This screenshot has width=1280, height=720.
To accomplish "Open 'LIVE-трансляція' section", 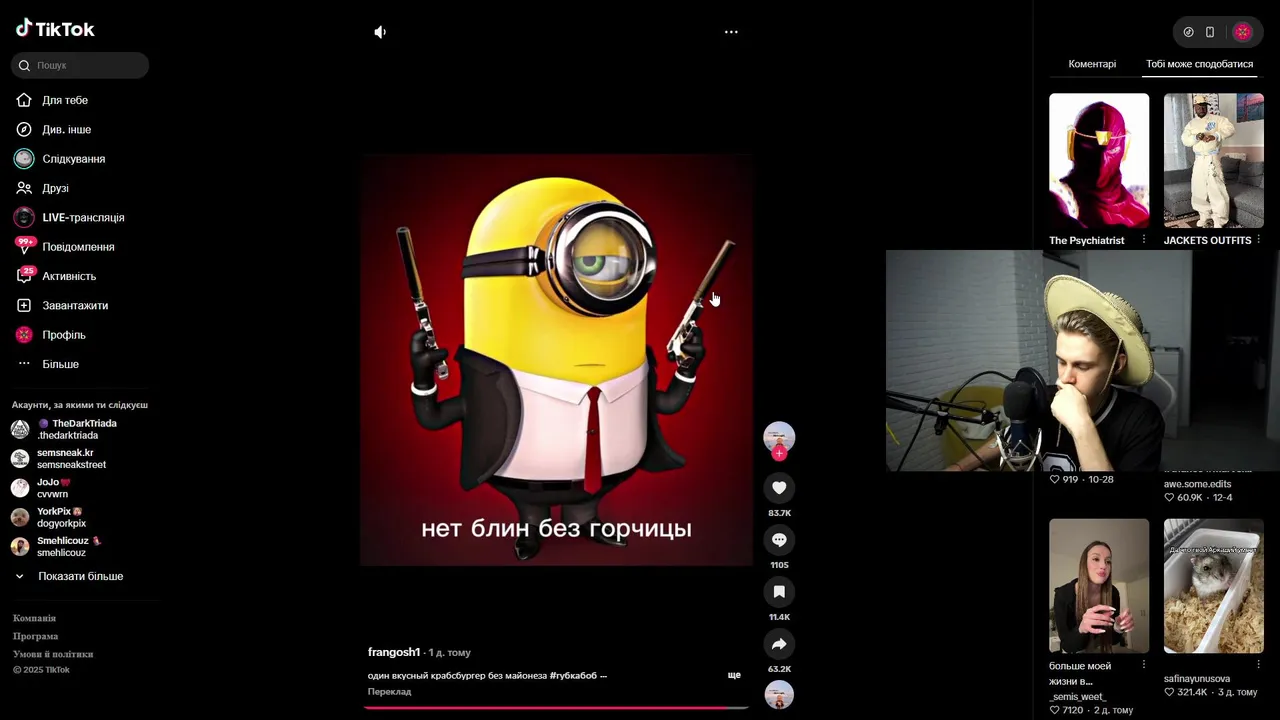I will point(83,218).
